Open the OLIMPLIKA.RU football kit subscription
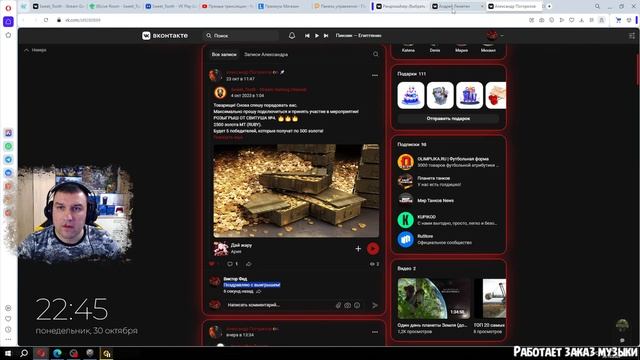This screenshot has height=360, width=640. (448, 162)
